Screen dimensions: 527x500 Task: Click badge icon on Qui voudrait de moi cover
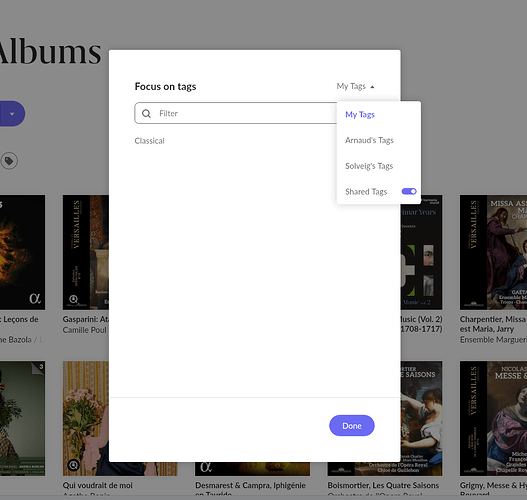pyautogui.click(x=73, y=465)
